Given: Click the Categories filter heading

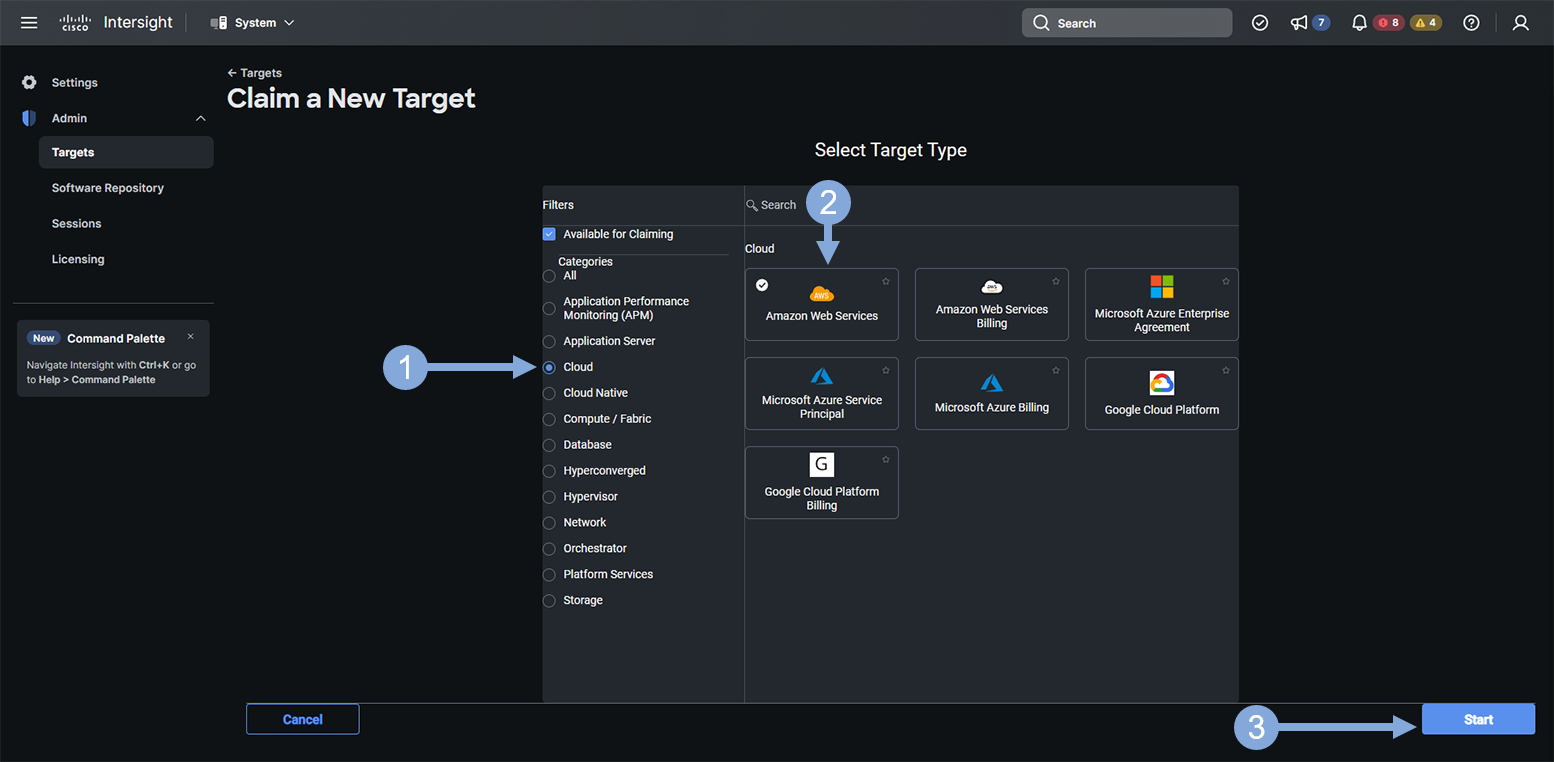Looking at the screenshot, I should [x=585, y=261].
